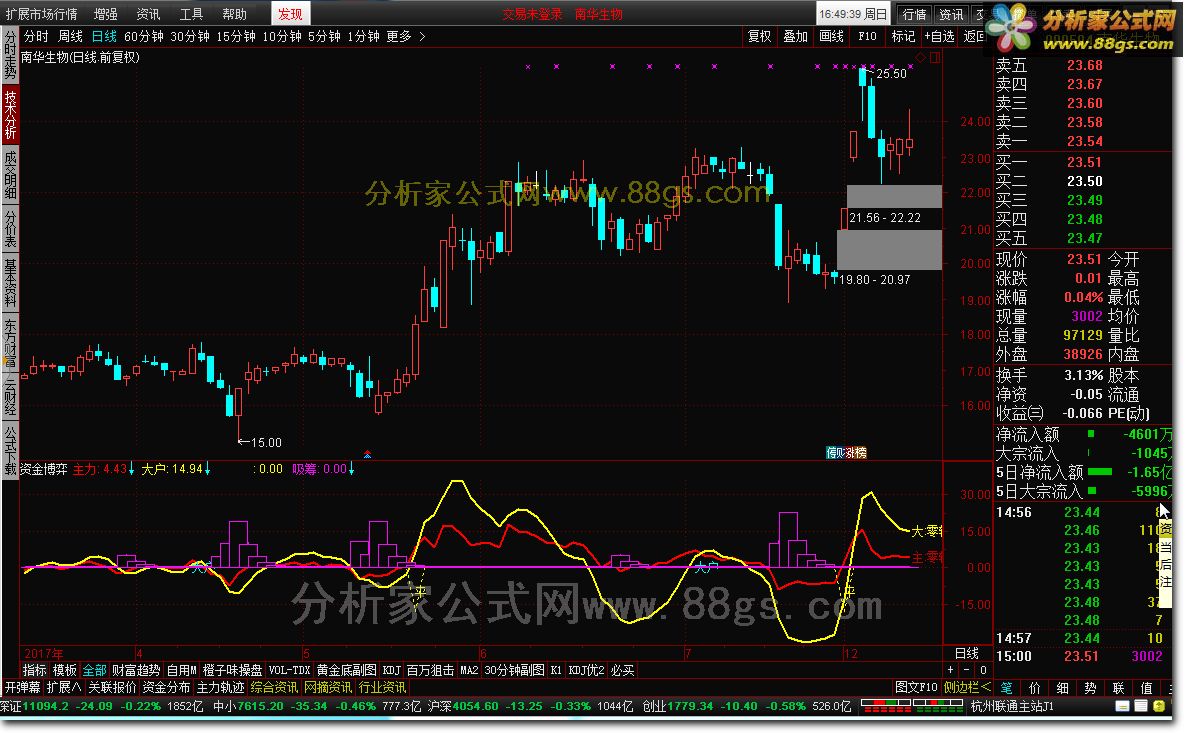
Task: Open the 分价表 sidebar tab
Action: point(10,230)
